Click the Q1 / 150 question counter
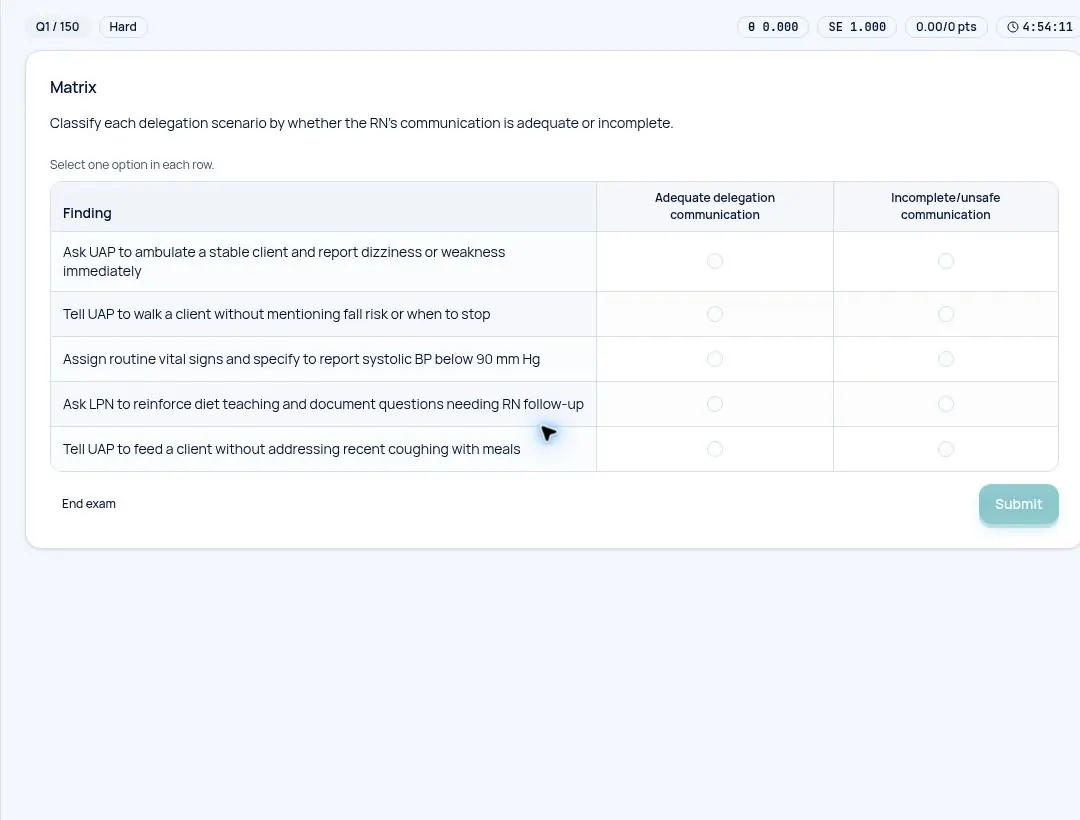The height and width of the screenshot is (820, 1080). (57, 27)
